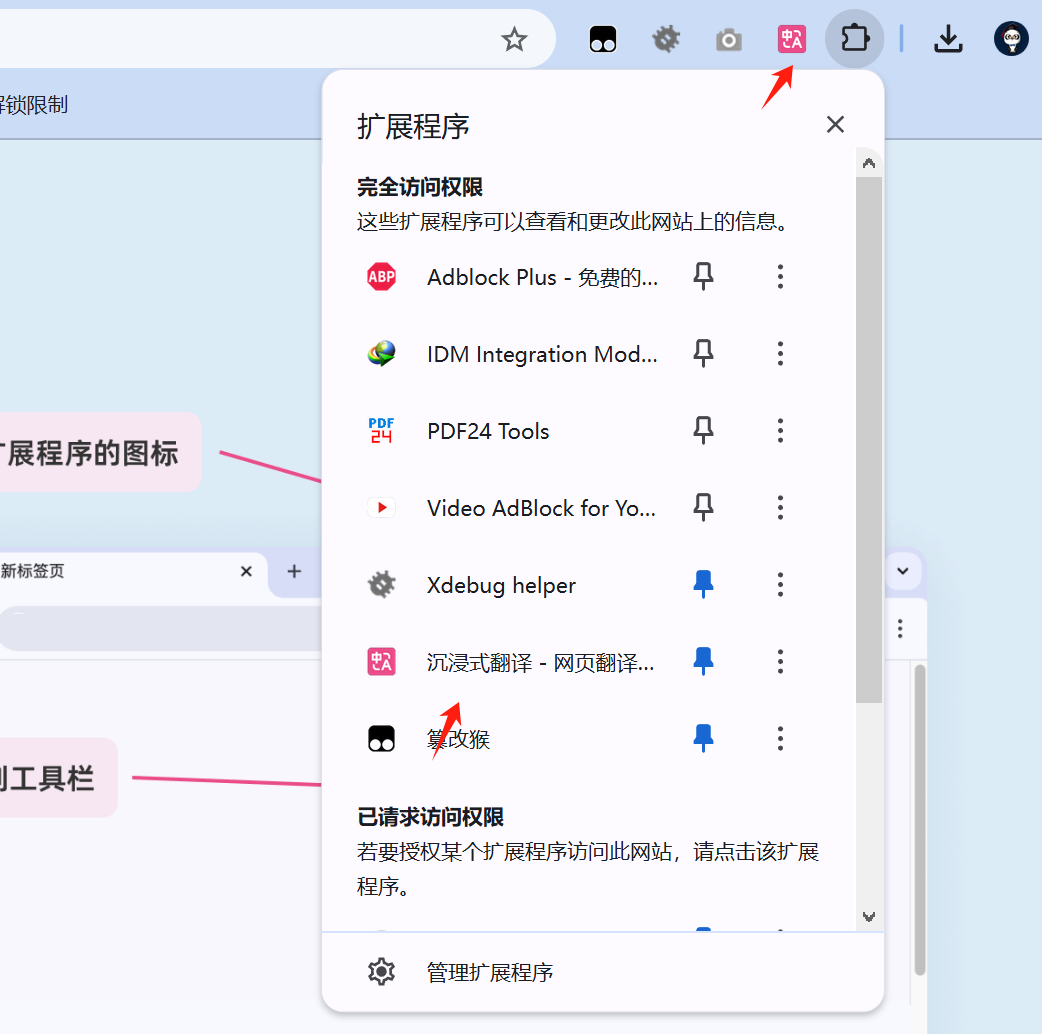Click 管理扩展程序 manage extensions
1042x1034 pixels.
pyautogui.click(x=603, y=972)
